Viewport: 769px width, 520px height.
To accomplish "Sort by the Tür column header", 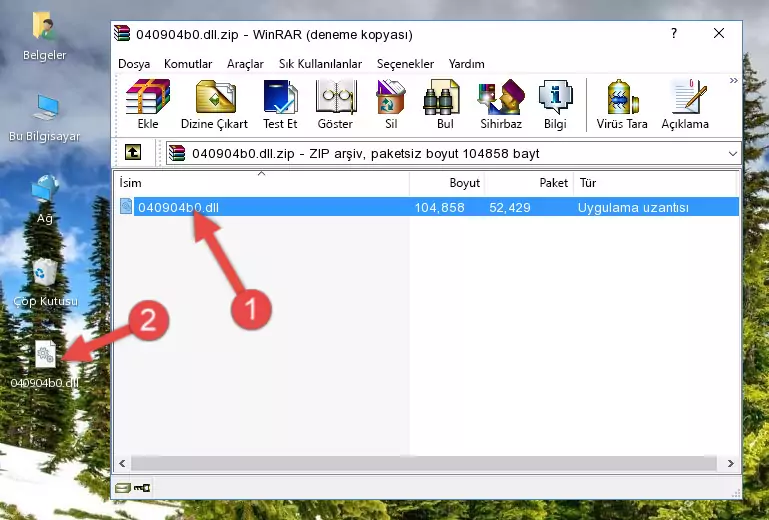I will click(655, 182).
